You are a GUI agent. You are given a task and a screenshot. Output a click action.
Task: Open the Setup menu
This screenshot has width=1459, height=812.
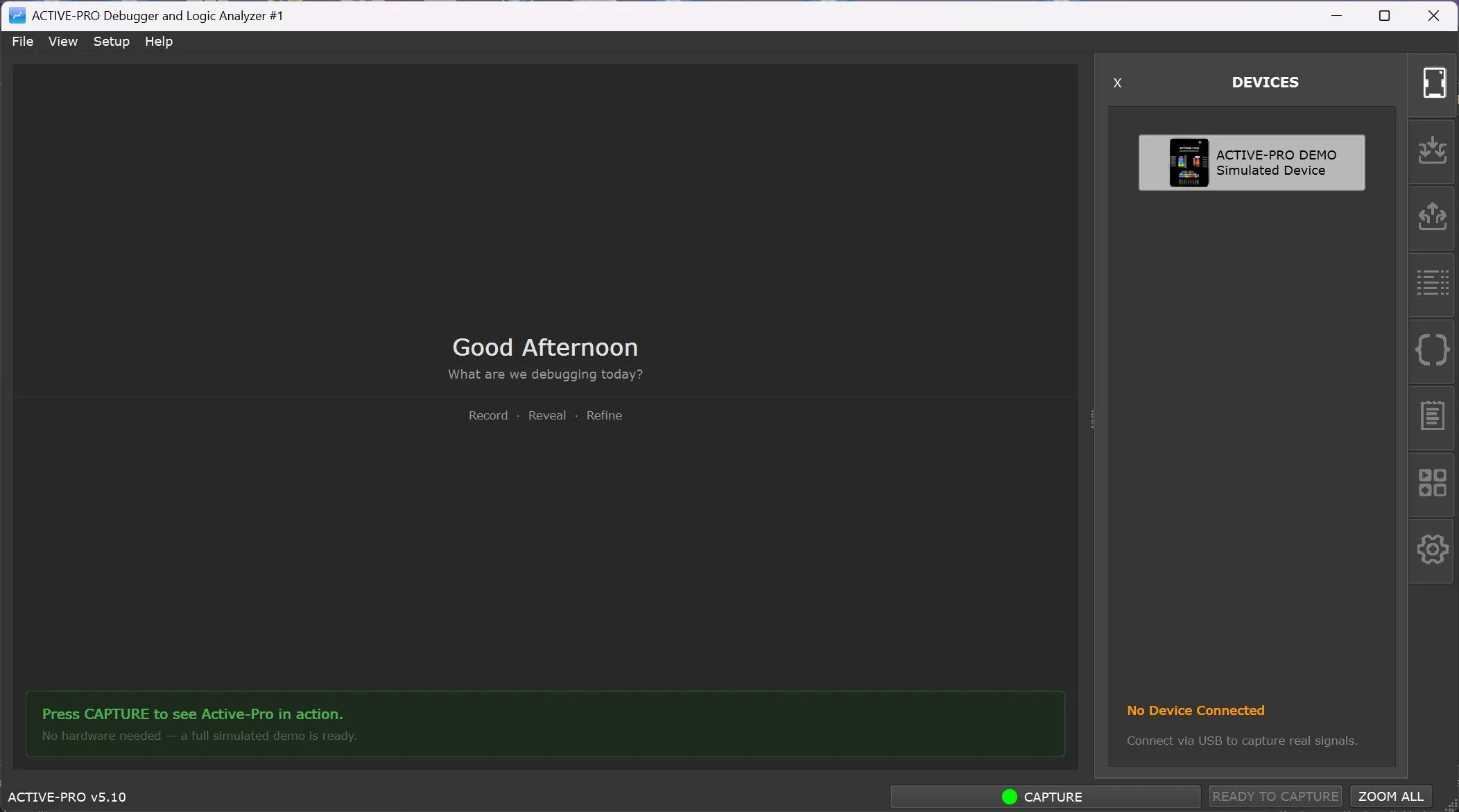112,42
